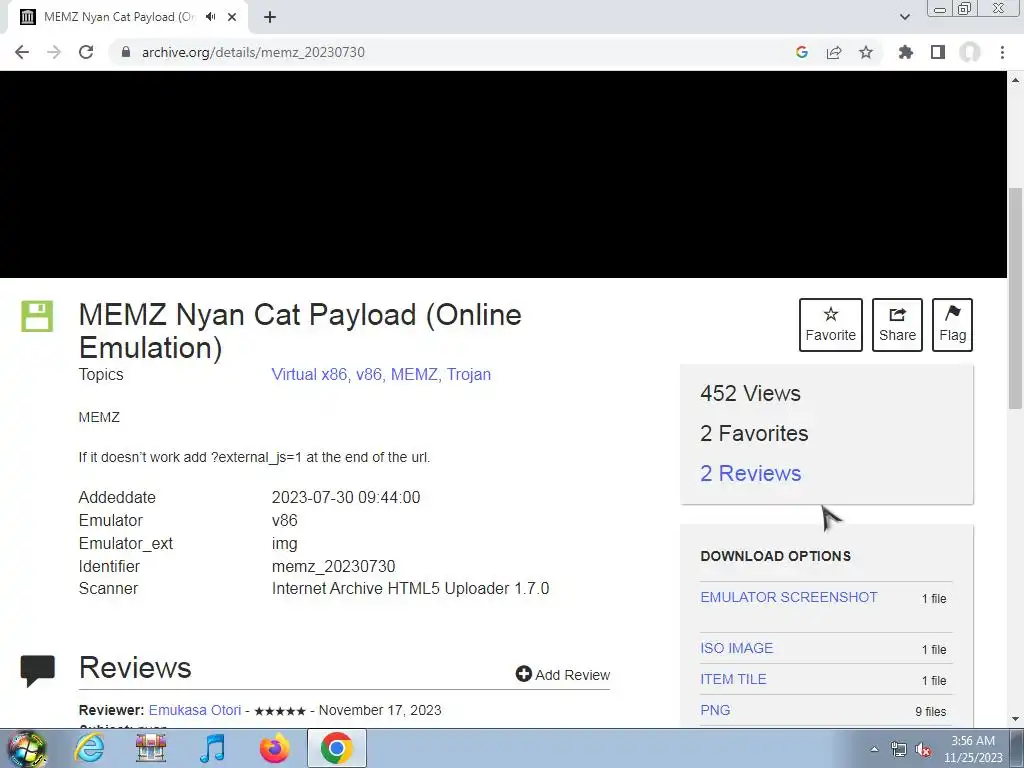This screenshot has height=768, width=1024.
Task: Open the v86 topic link
Action: point(368,374)
